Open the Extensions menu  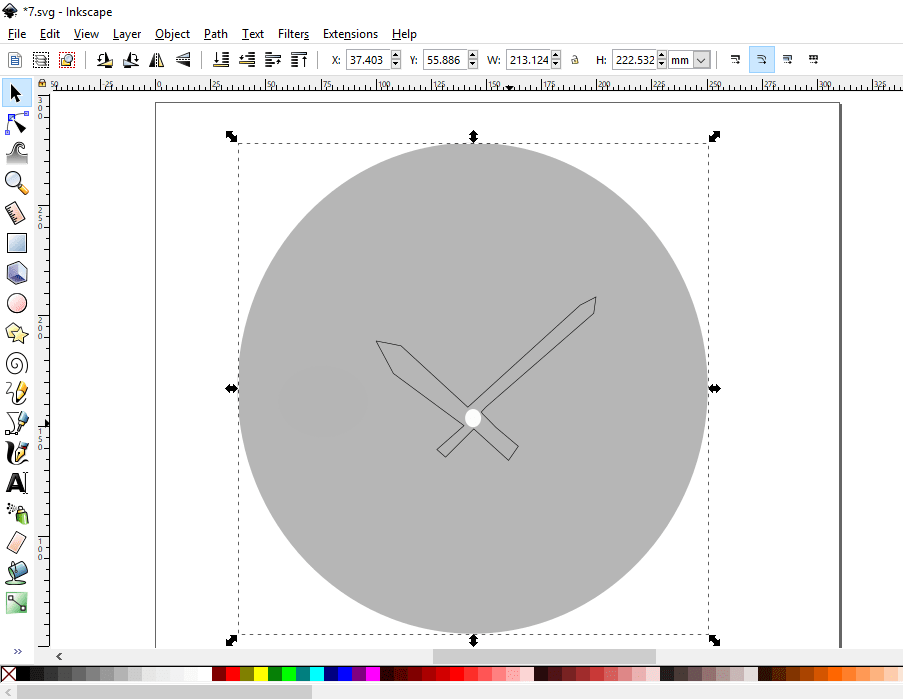point(350,34)
